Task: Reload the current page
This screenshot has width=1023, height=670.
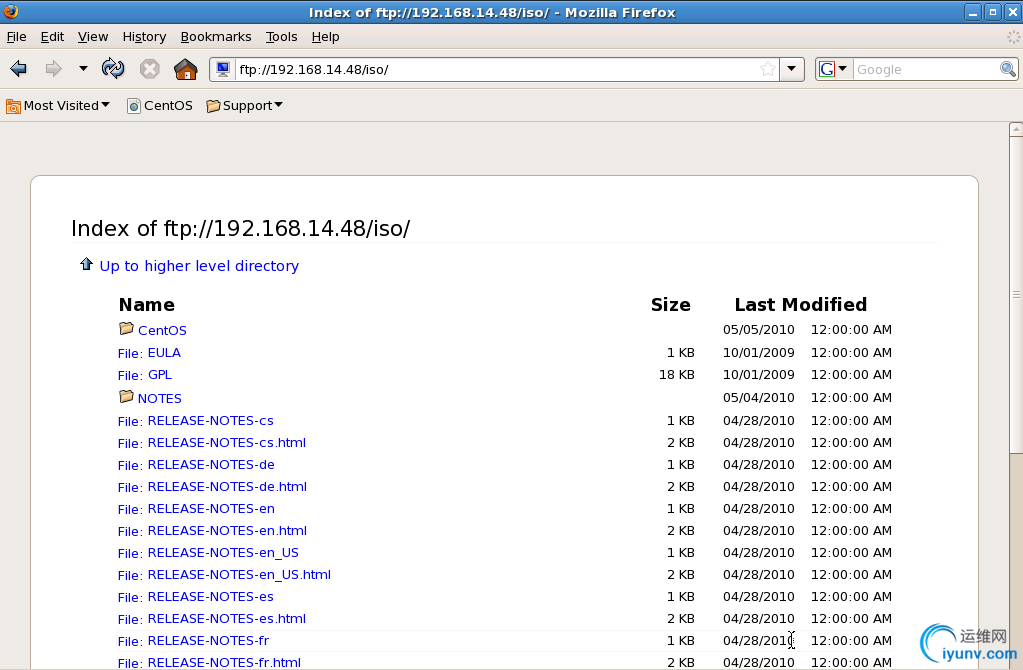Action: point(113,69)
